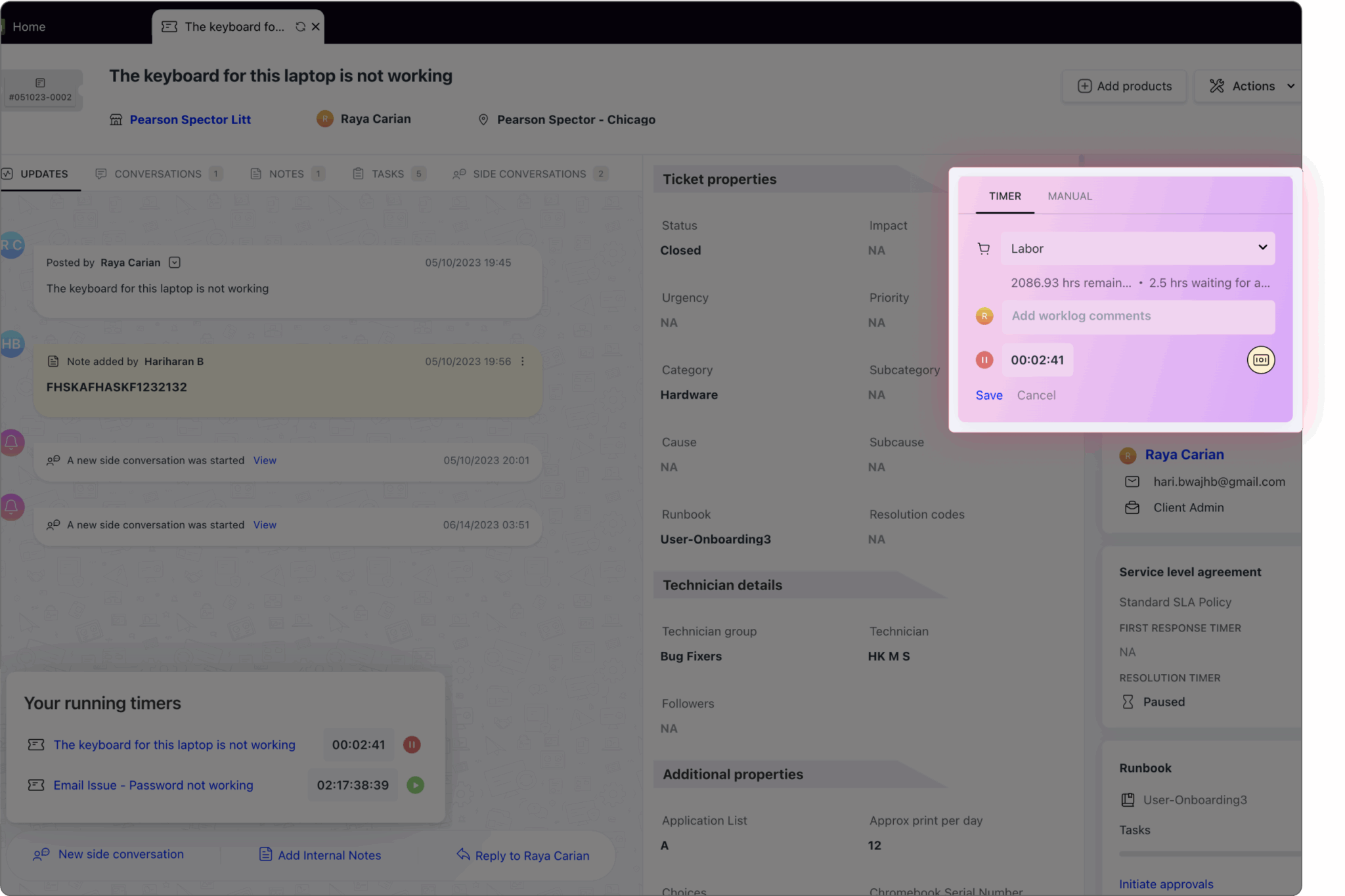1345x896 pixels.
Task: Click the email envelope icon beside hari.bwajhb@gmail.com
Action: 1132,482
